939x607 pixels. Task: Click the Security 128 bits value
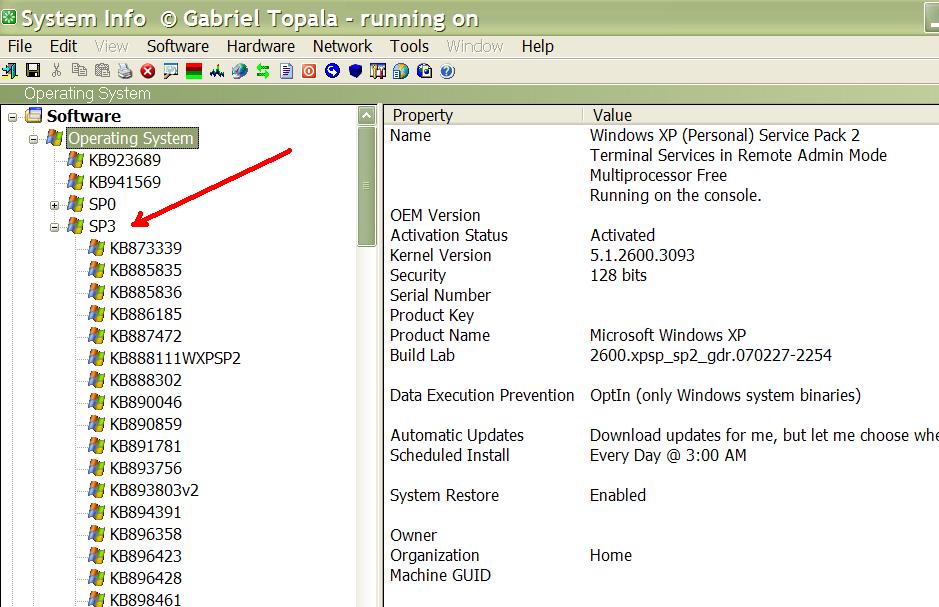click(618, 275)
